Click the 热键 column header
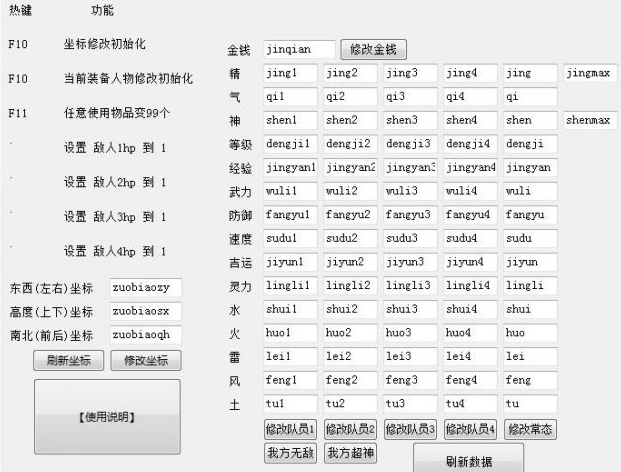The image size is (621, 472). click(x=20, y=10)
